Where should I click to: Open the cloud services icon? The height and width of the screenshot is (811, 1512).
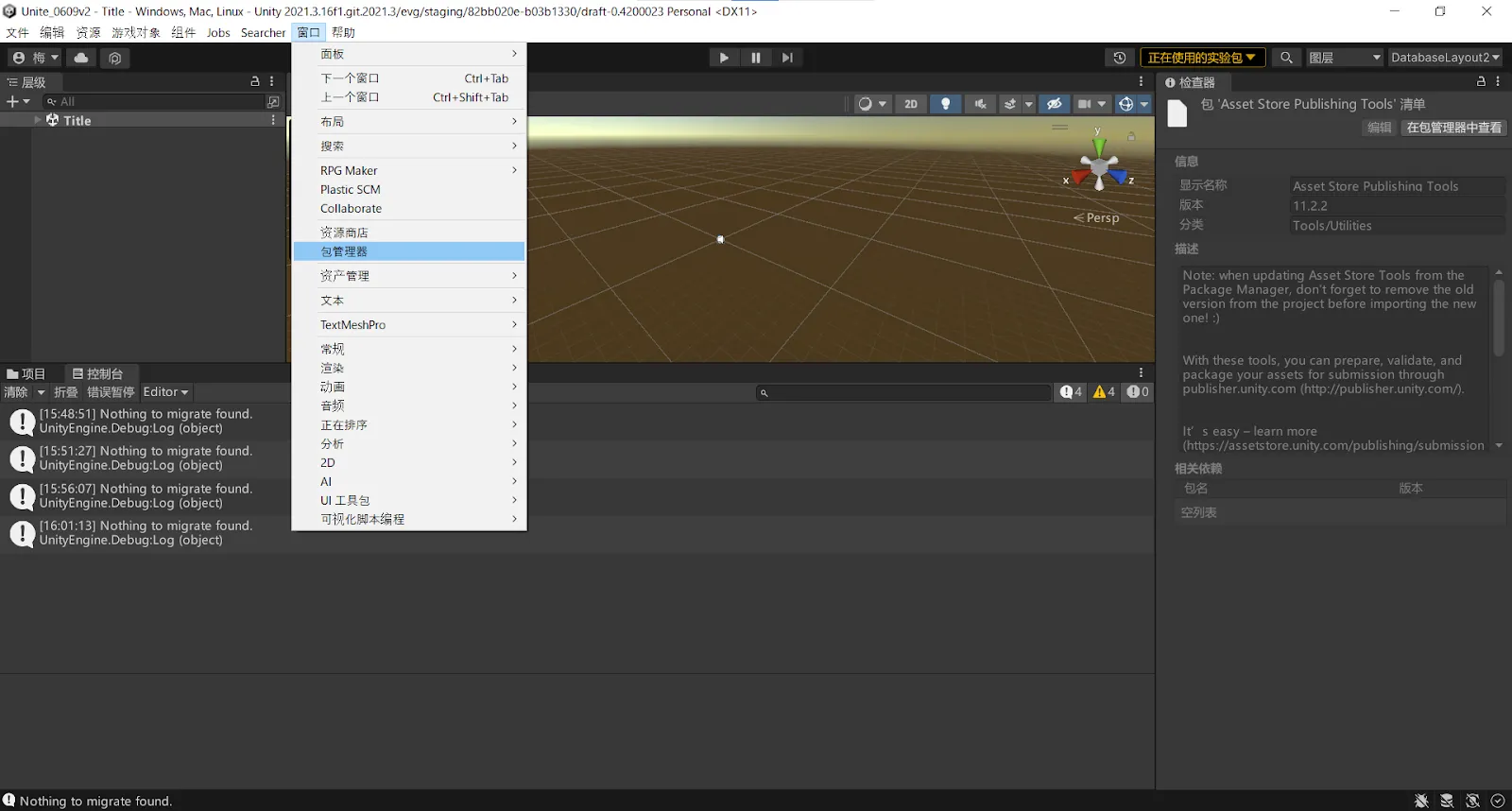point(81,58)
